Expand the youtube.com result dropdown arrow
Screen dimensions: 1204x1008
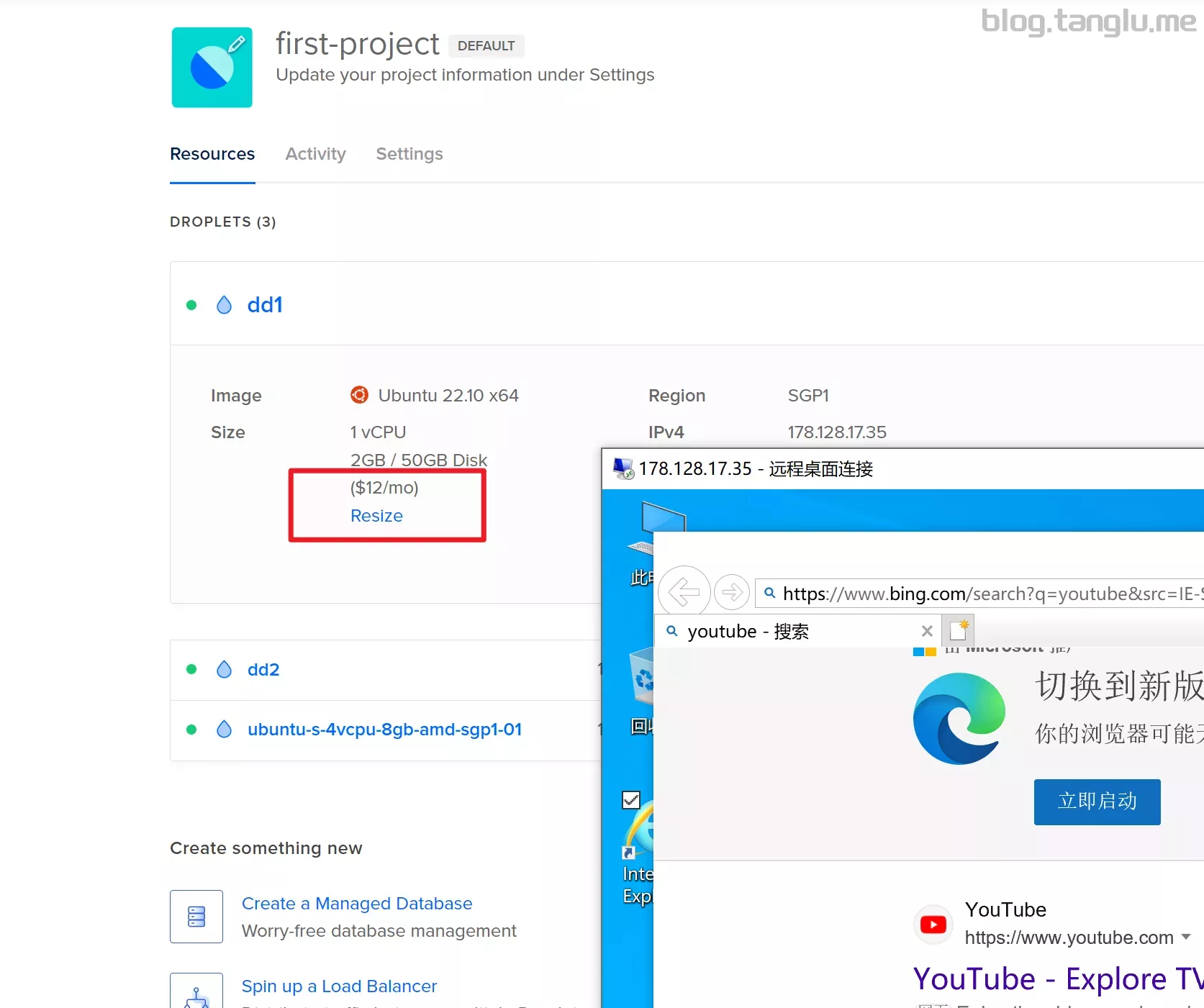1186,937
